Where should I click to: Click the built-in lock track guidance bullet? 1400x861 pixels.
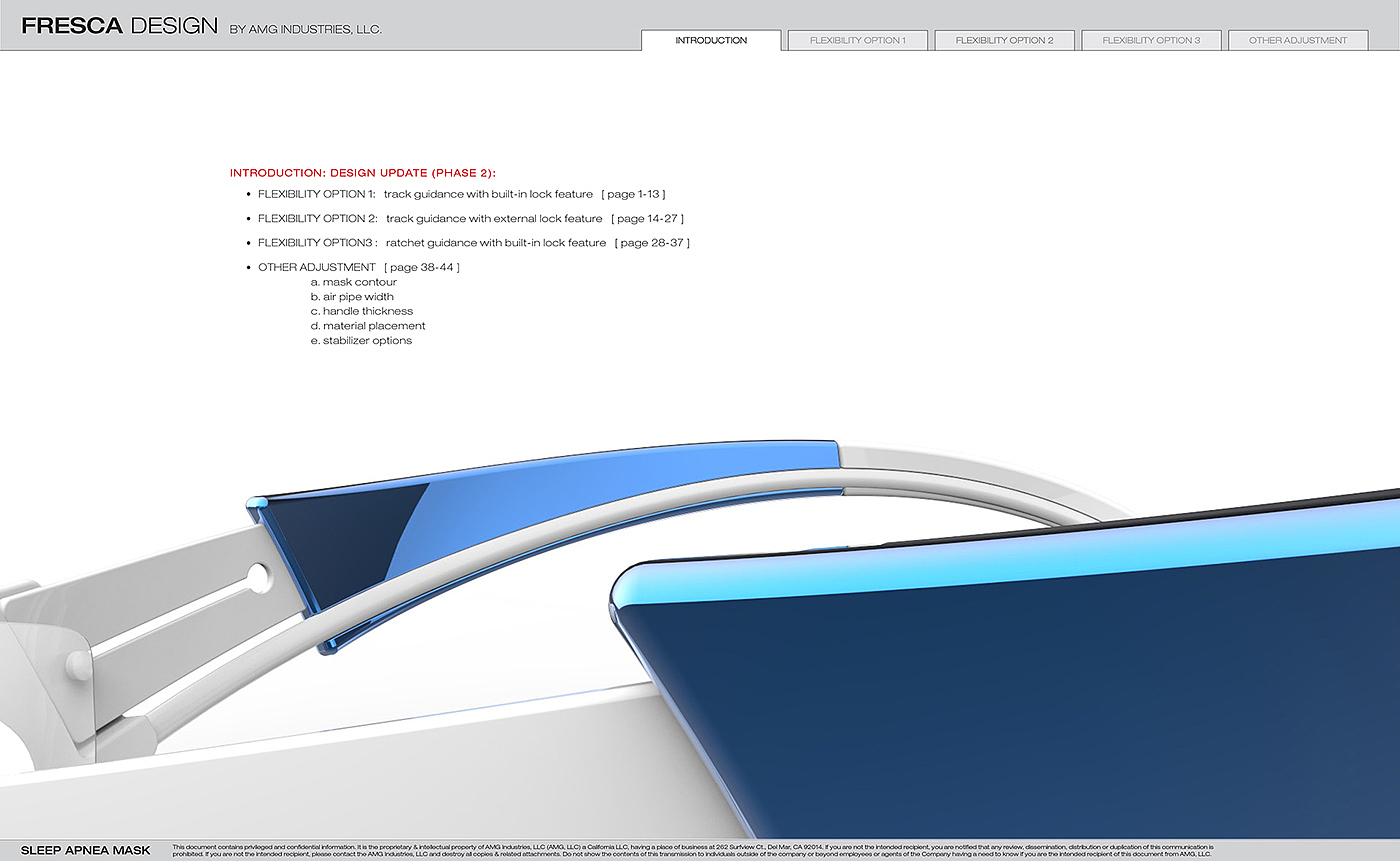pos(460,194)
